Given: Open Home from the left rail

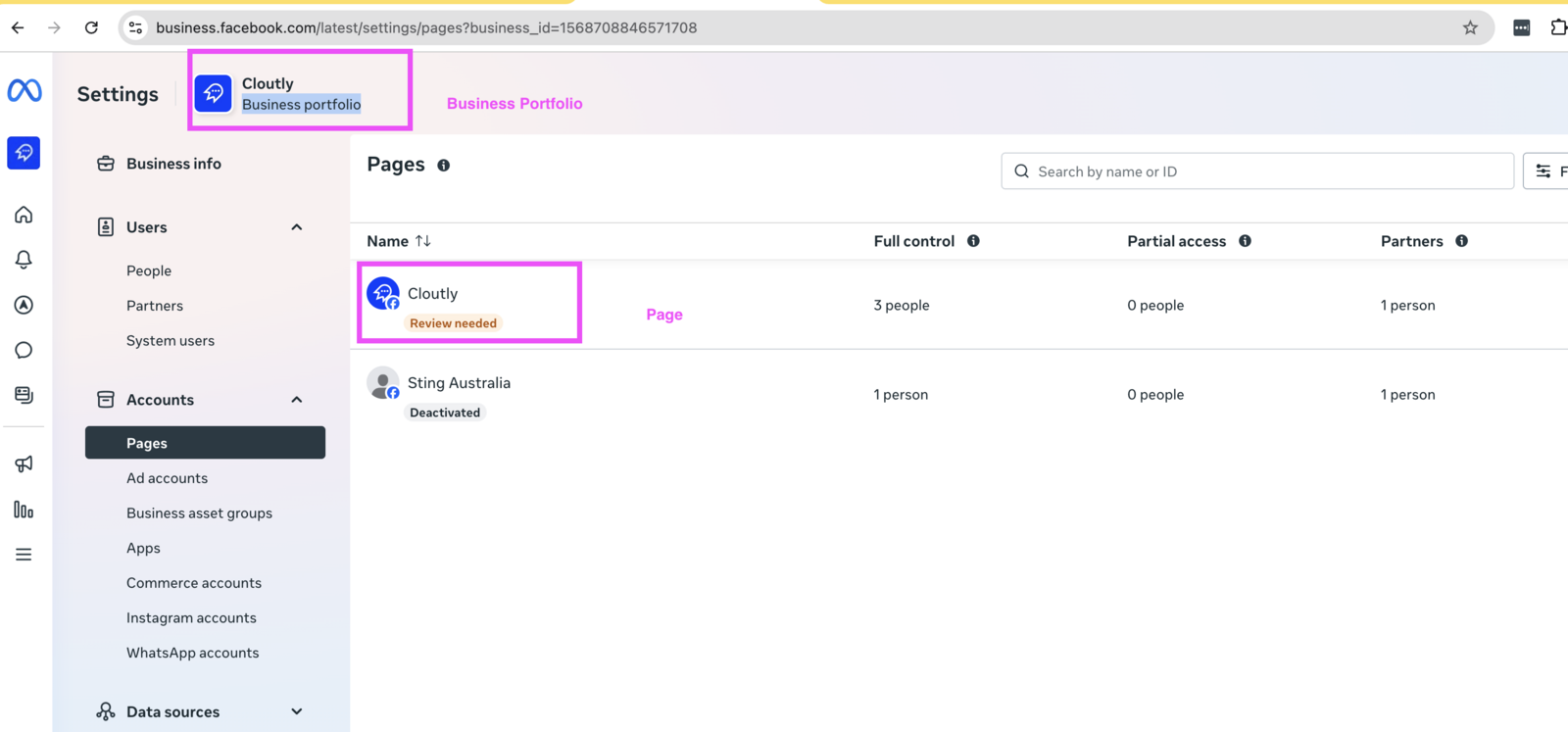Looking at the screenshot, I should (24, 215).
